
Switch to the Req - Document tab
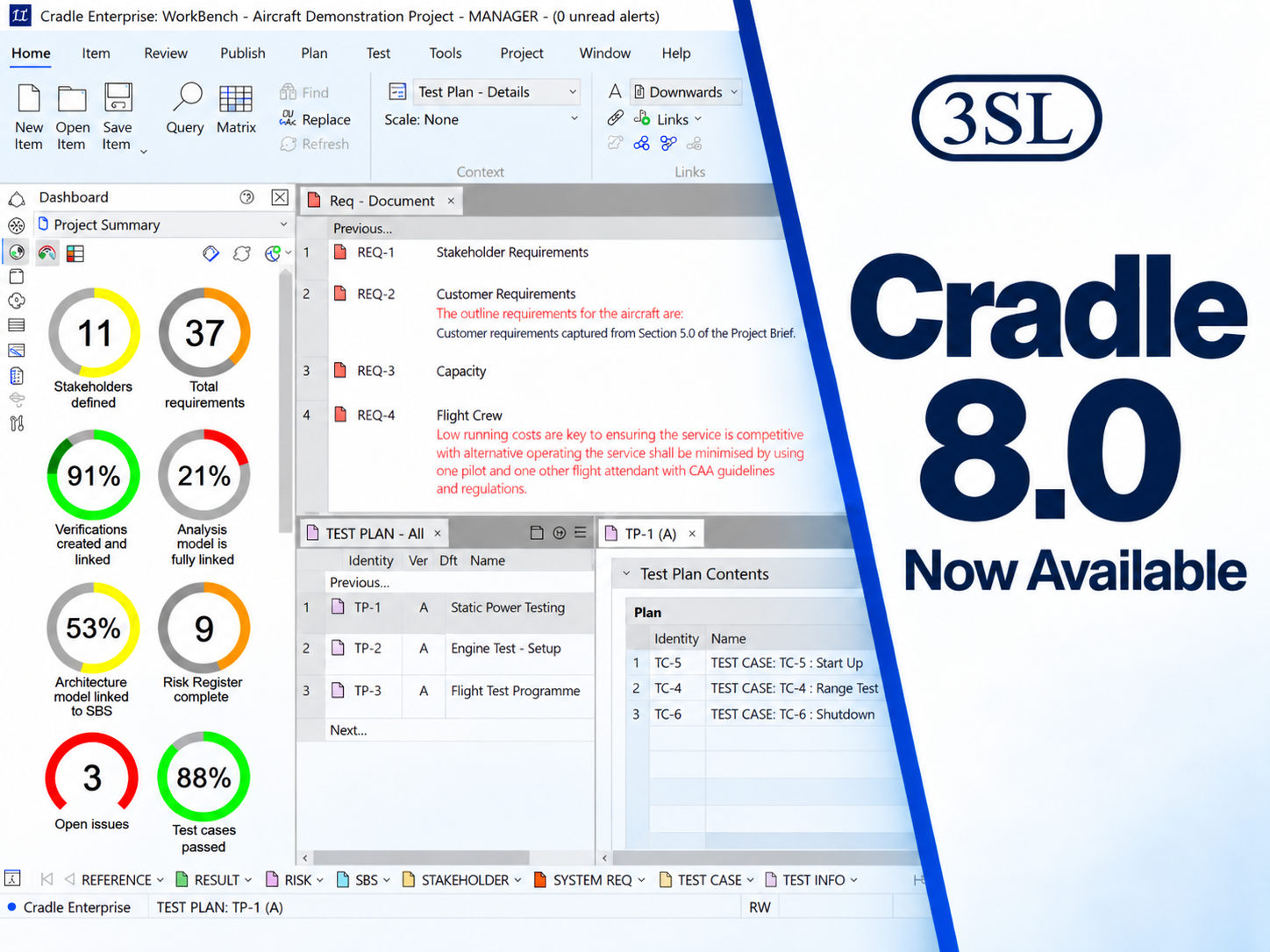(381, 201)
